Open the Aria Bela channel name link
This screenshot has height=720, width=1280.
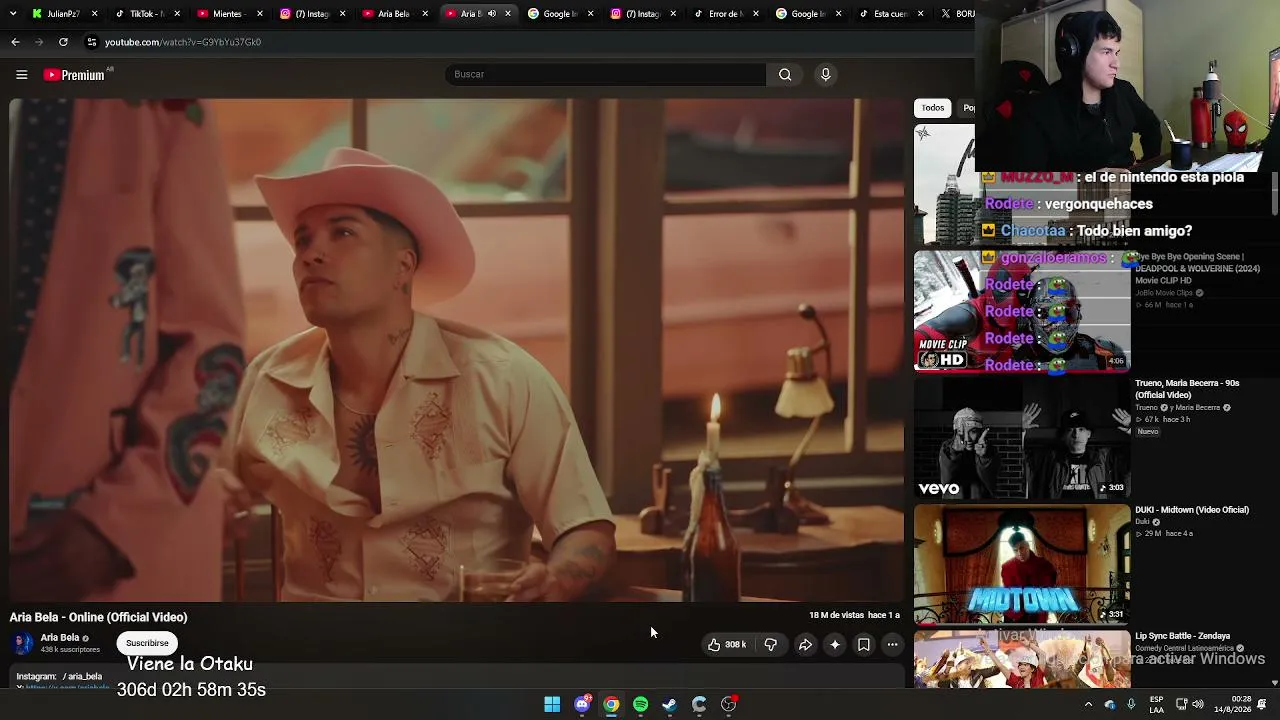tap(60, 638)
